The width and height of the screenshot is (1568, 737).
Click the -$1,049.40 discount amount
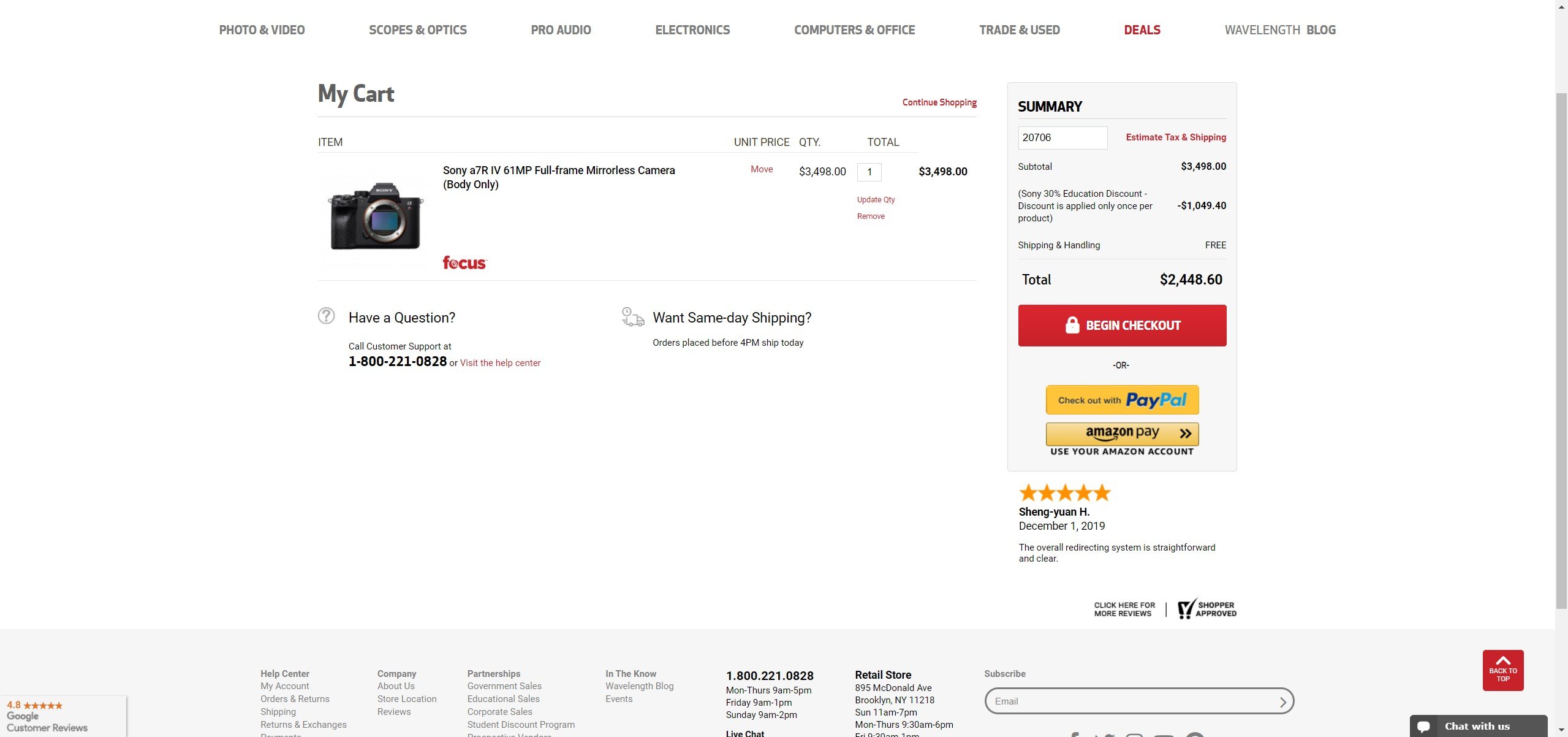coord(1202,206)
